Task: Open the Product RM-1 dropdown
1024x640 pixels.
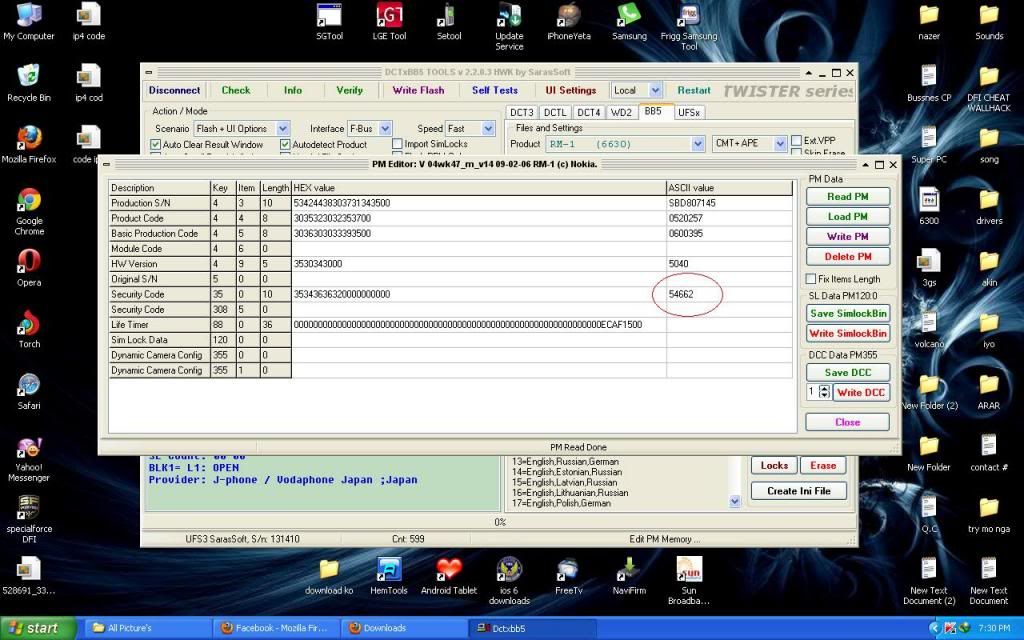Action: tap(698, 144)
